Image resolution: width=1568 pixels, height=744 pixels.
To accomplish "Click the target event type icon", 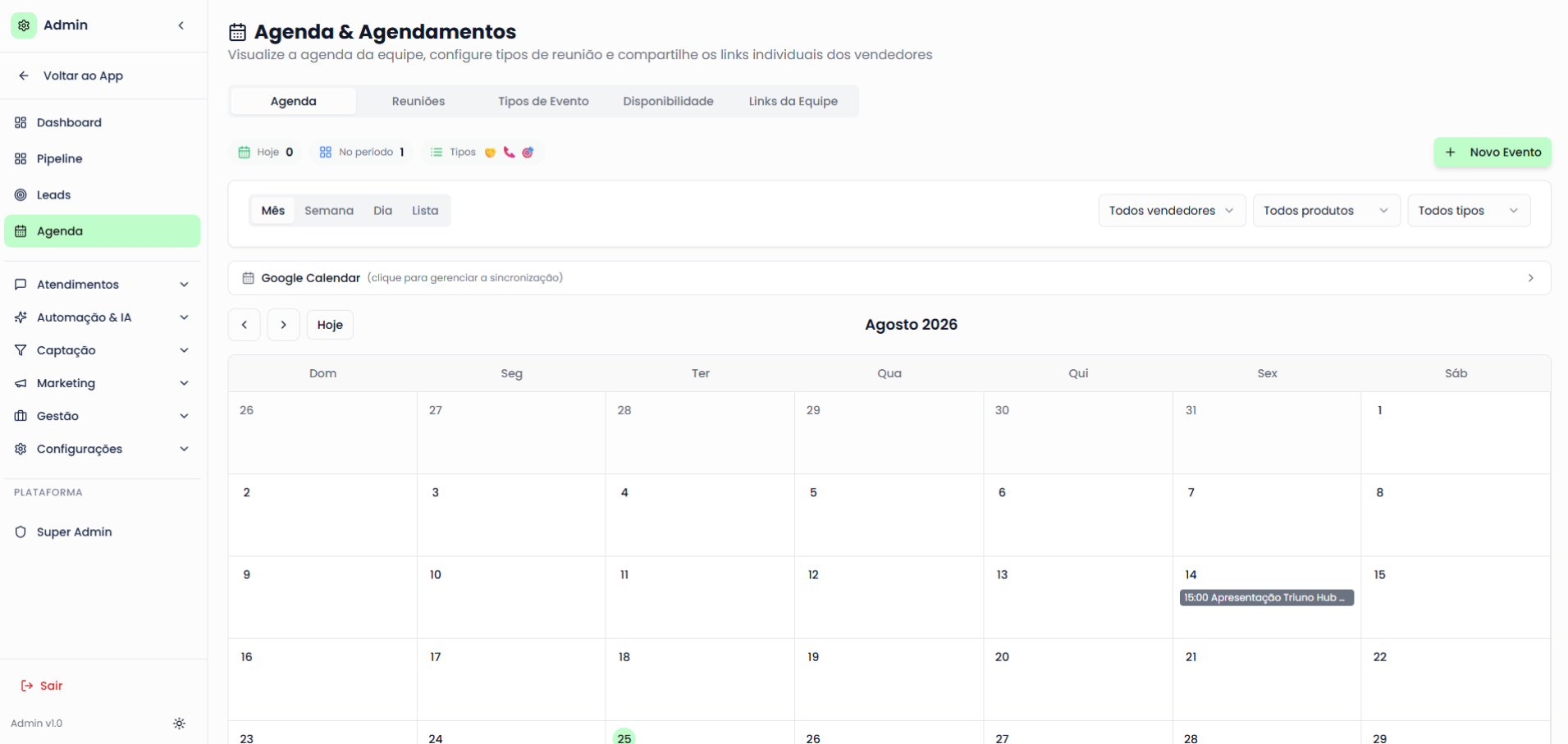I will tap(528, 153).
